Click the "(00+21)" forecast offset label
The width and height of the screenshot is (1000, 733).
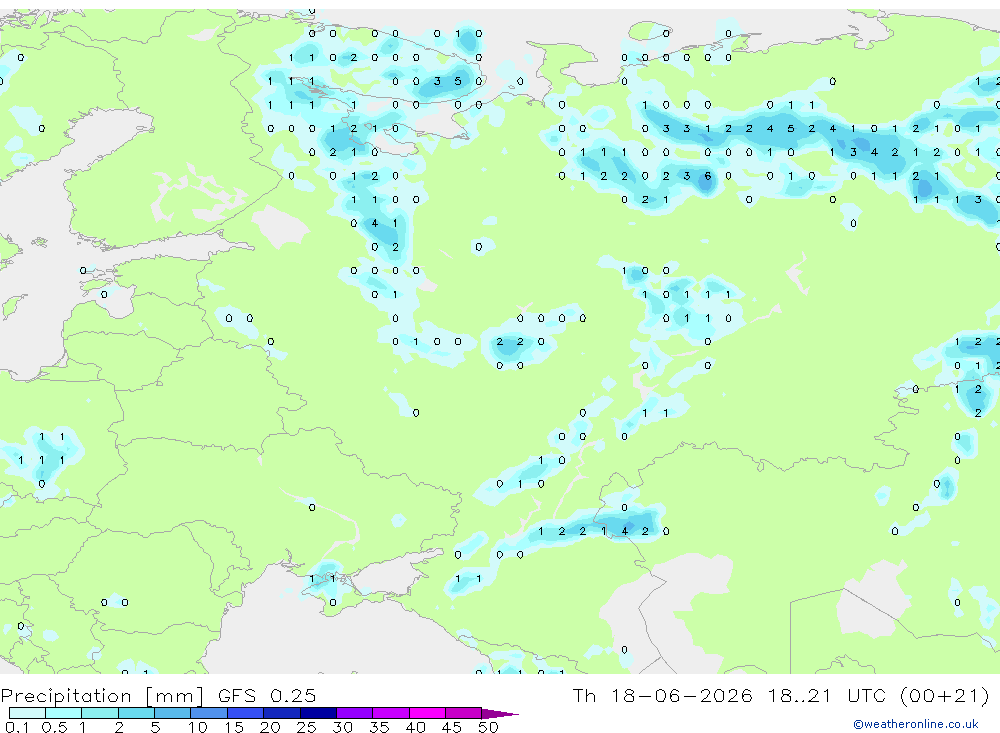click(945, 695)
